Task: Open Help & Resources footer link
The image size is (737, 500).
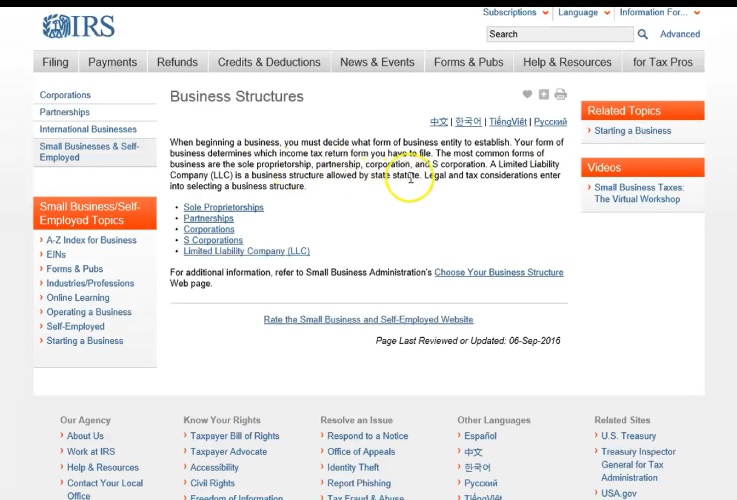Action: point(102,468)
